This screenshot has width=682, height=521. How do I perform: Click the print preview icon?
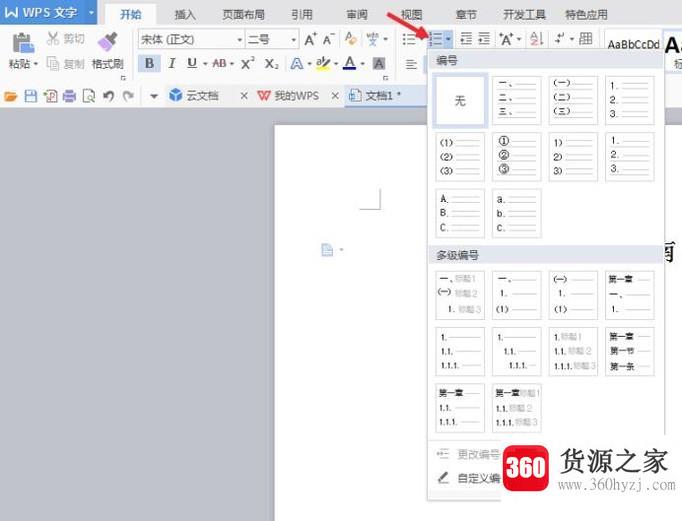pyautogui.click(x=89, y=96)
